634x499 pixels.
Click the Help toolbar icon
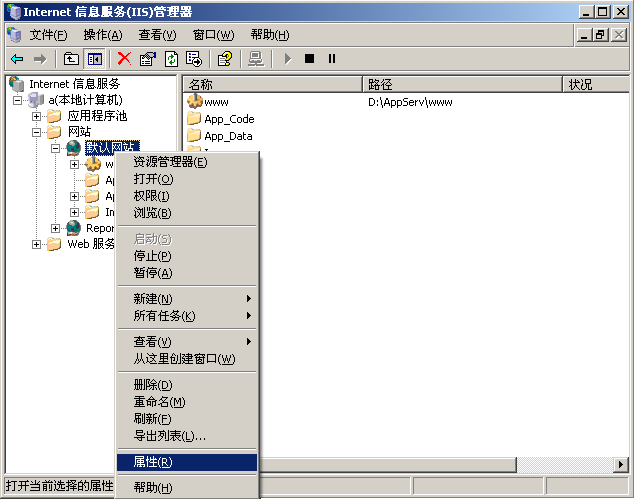point(225,59)
